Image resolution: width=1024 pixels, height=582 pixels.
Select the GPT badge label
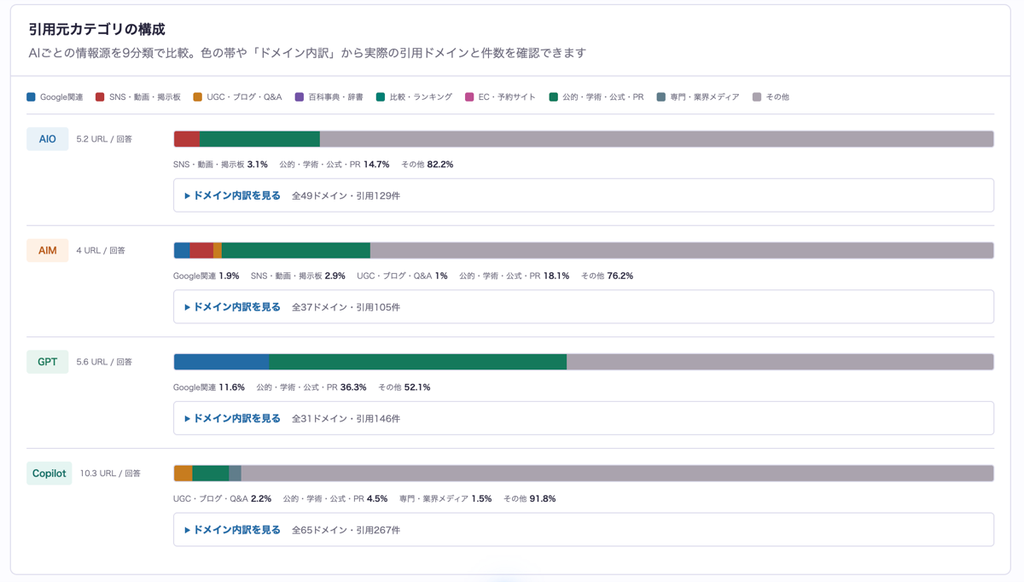tap(47, 362)
